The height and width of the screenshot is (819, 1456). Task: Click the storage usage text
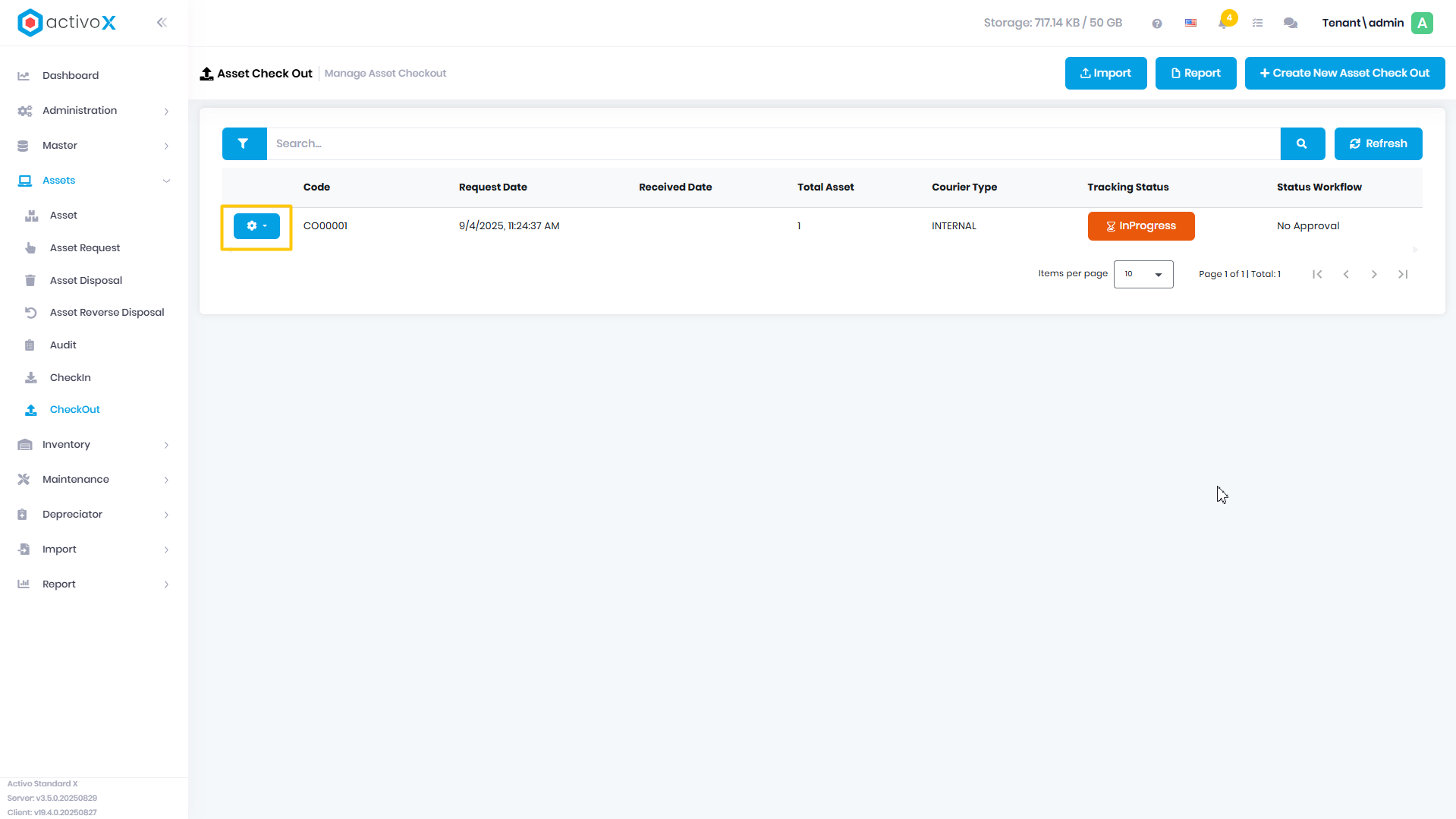click(1053, 23)
